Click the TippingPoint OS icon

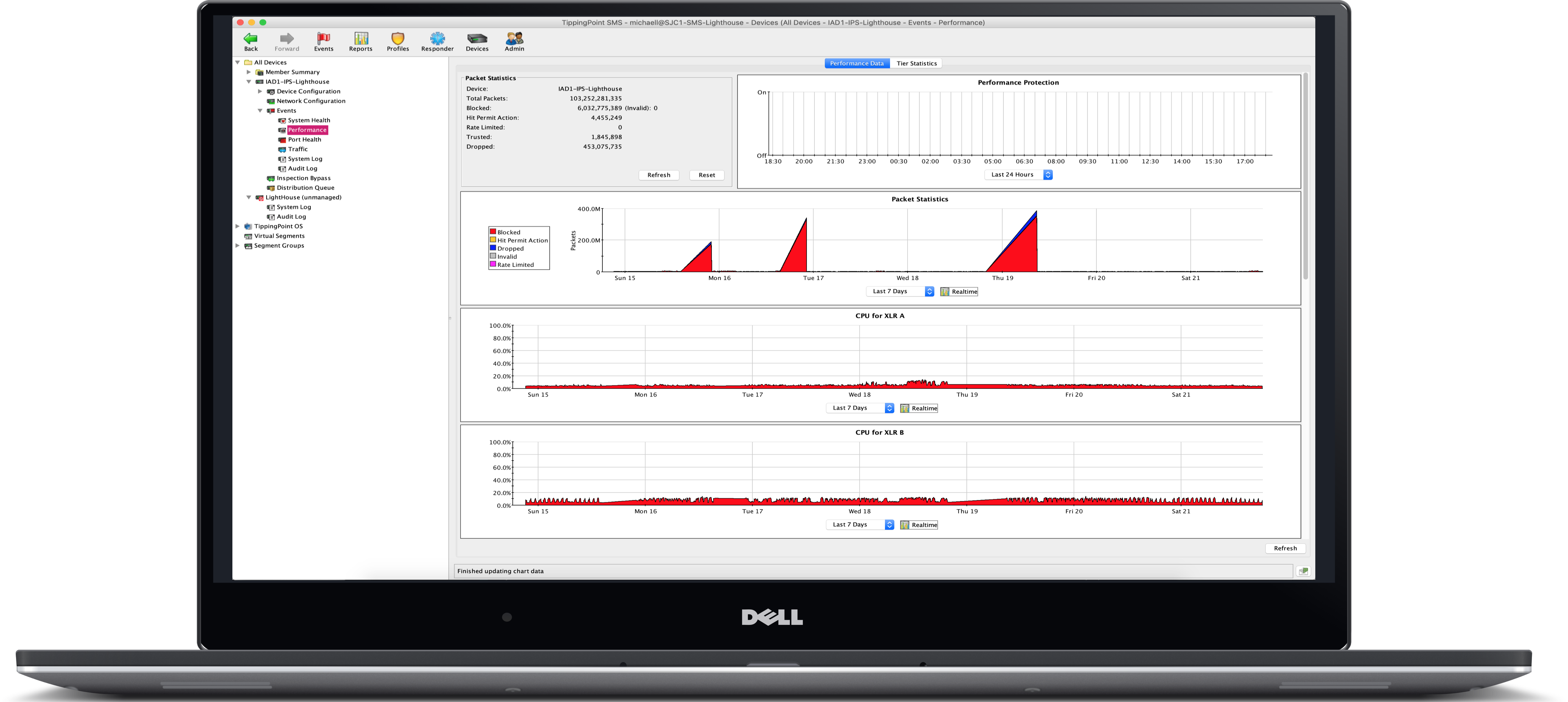point(248,226)
